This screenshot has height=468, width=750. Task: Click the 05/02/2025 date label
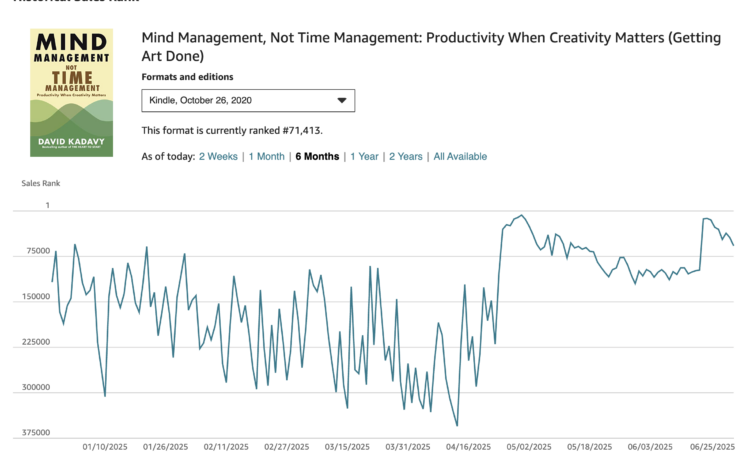529,447
